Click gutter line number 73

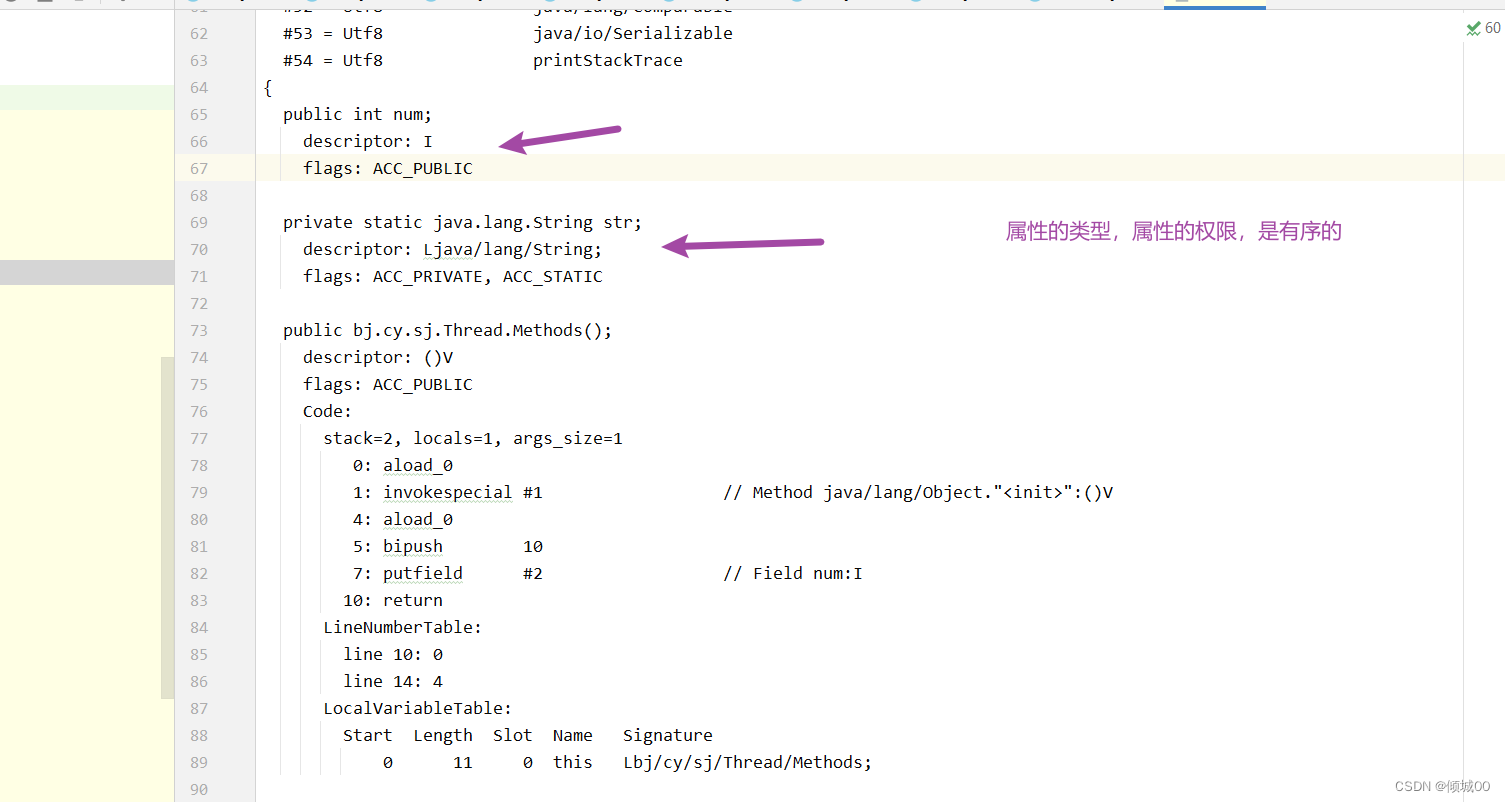click(198, 330)
